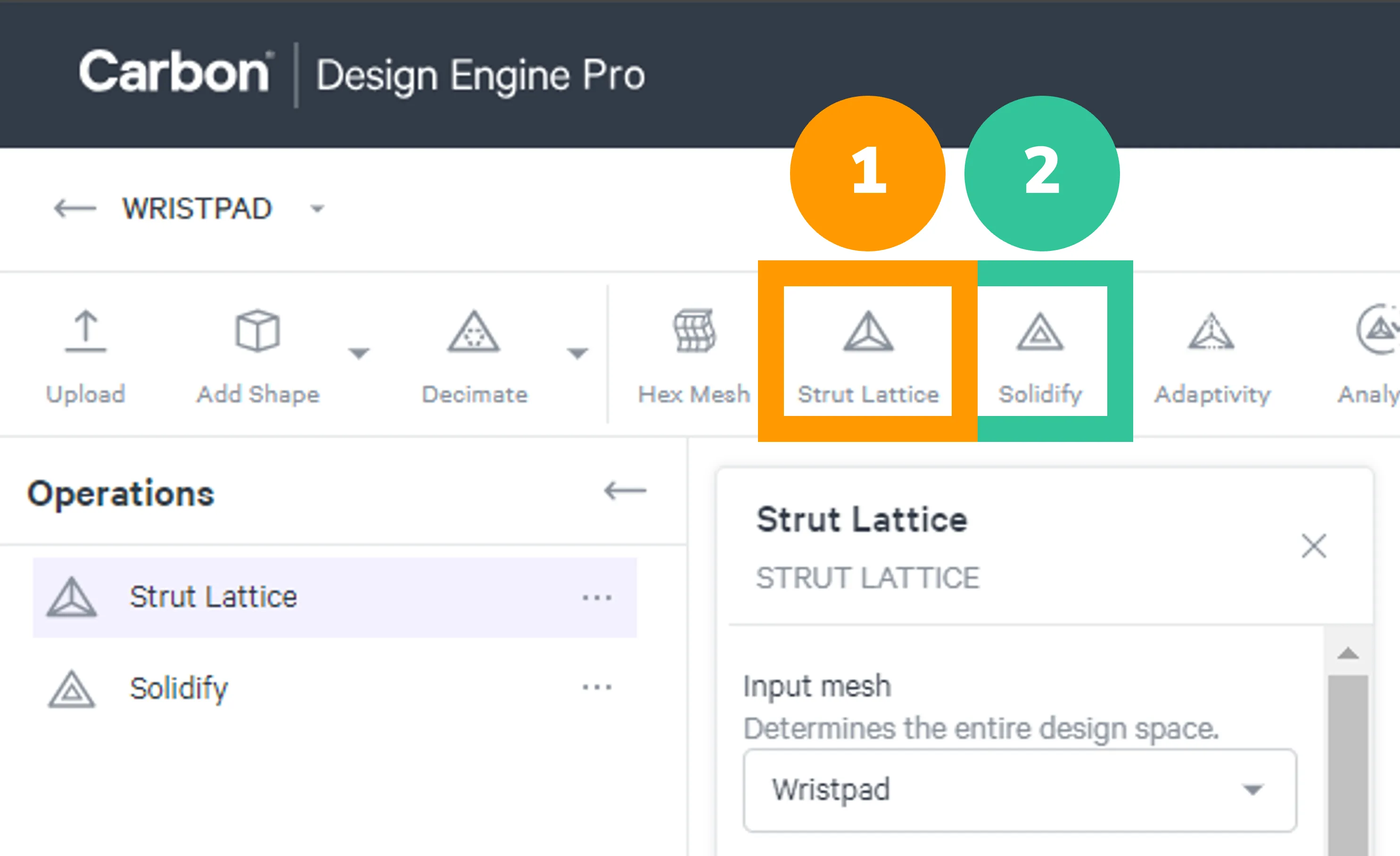Open more options for Strut Lattice operation
1400x856 pixels.
[x=597, y=598]
